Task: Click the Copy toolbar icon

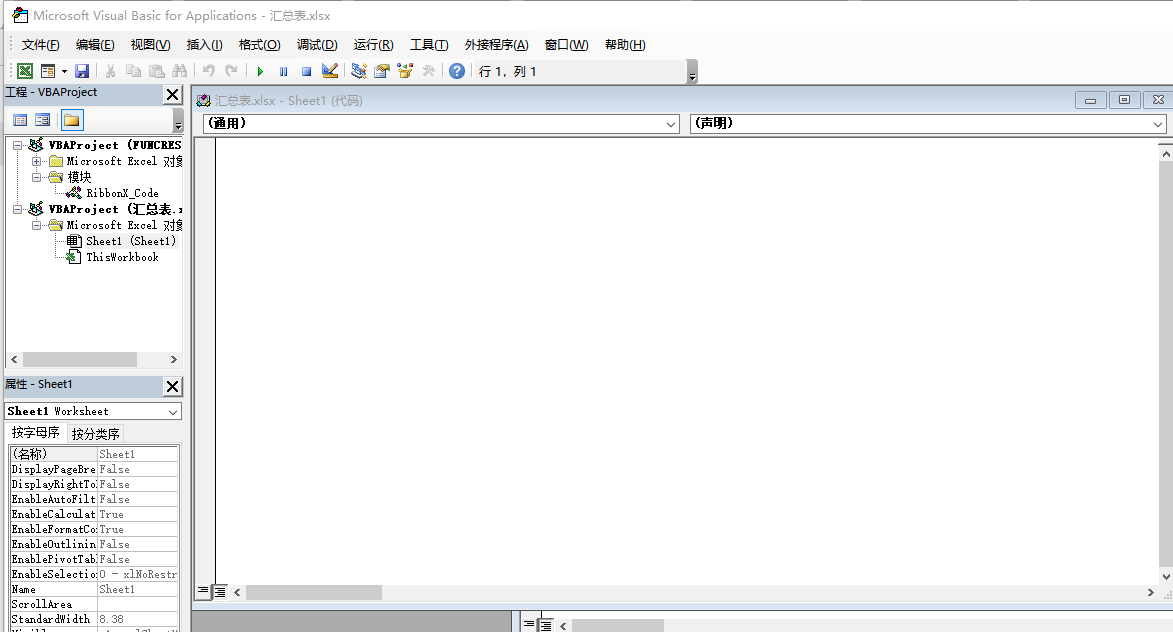Action: pos(133,71)
